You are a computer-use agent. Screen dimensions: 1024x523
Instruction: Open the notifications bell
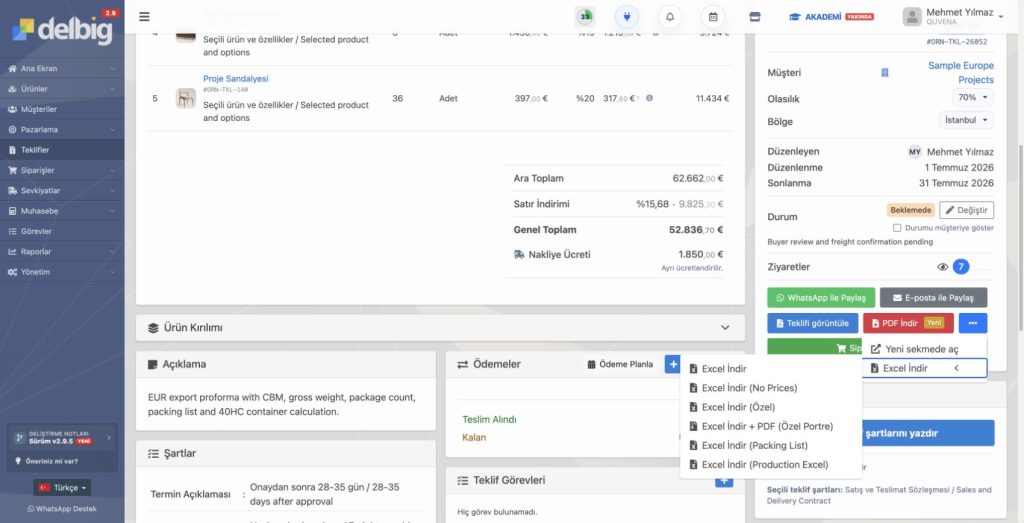coord(670,17)
